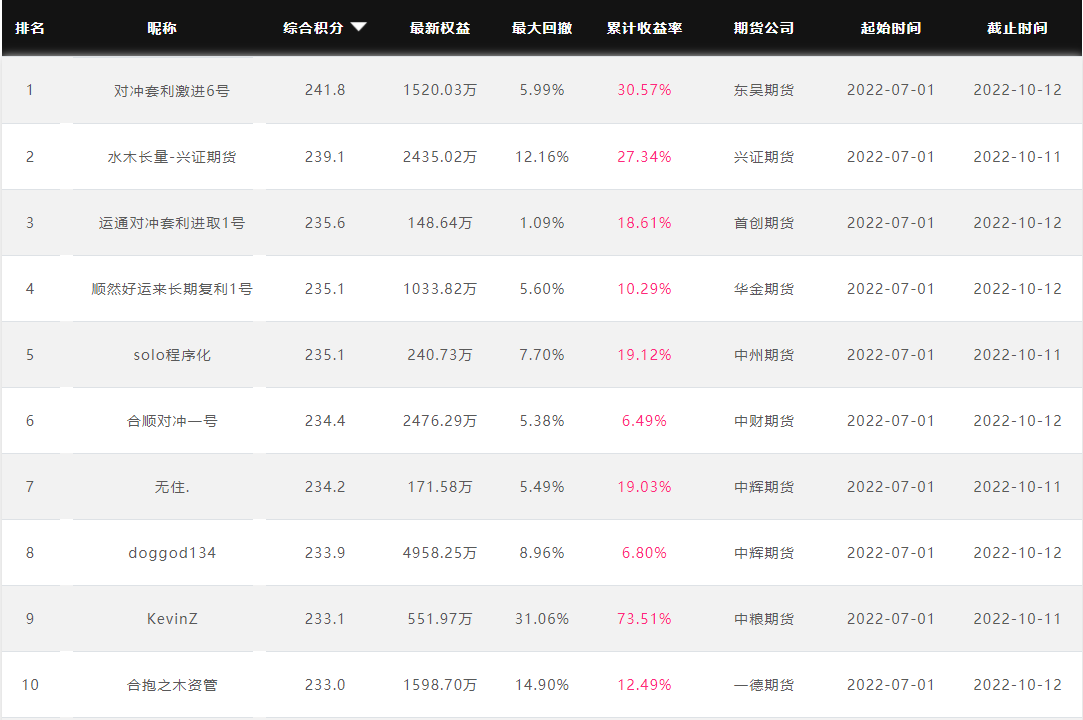This screenshot has width=1083, height=720.
Task: Click the 排名 column header
Action: tap(30, 28)
